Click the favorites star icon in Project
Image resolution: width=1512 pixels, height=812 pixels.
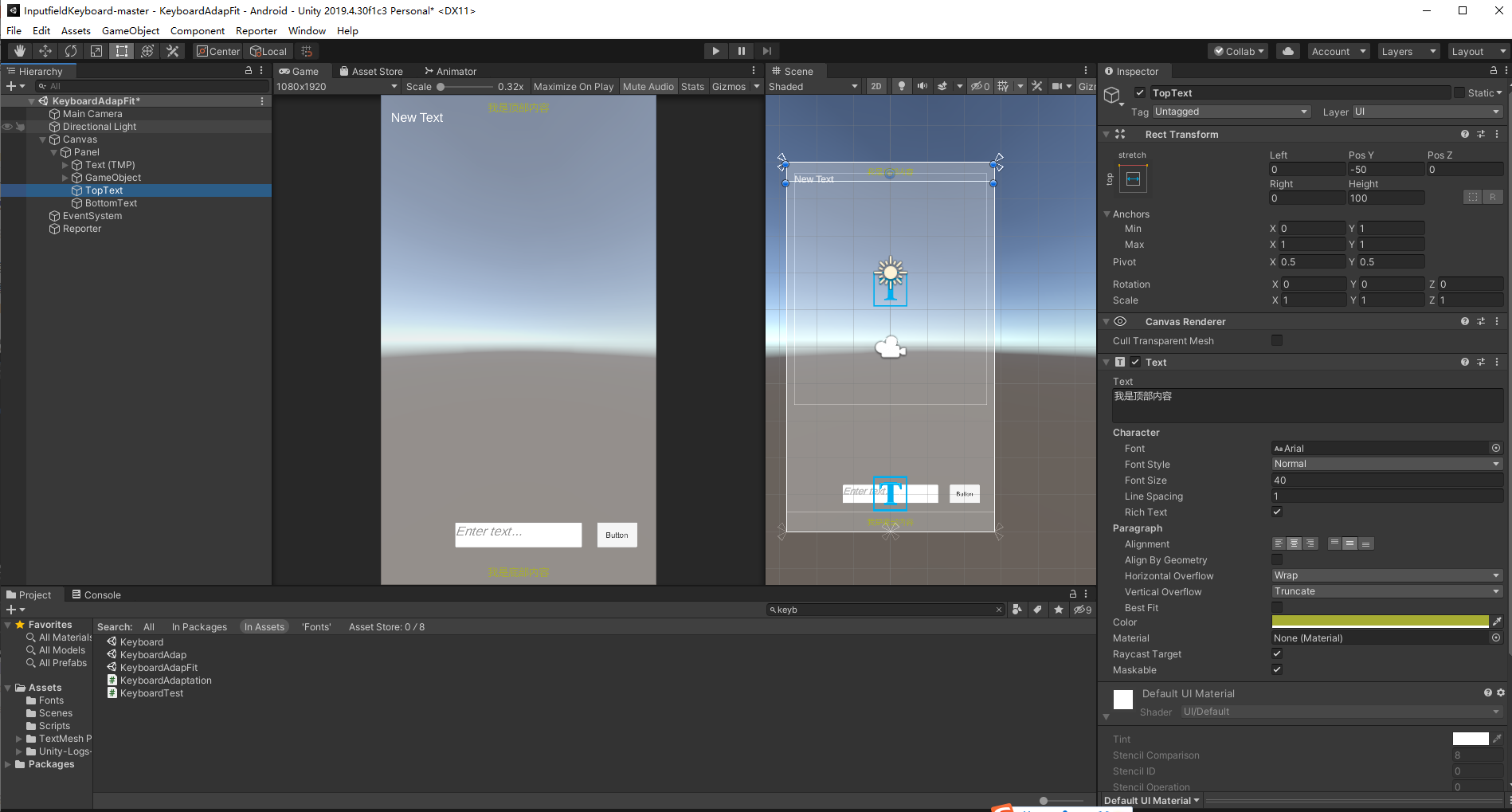1058,610
